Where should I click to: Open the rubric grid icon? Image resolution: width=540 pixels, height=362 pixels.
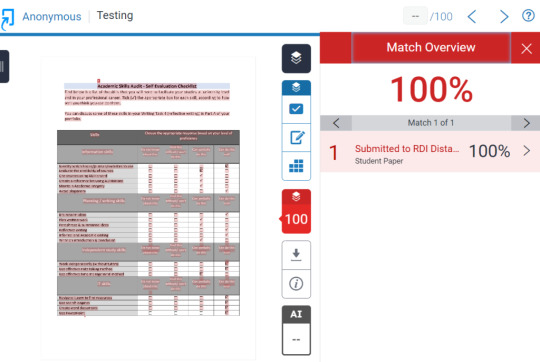coord(296,166)
